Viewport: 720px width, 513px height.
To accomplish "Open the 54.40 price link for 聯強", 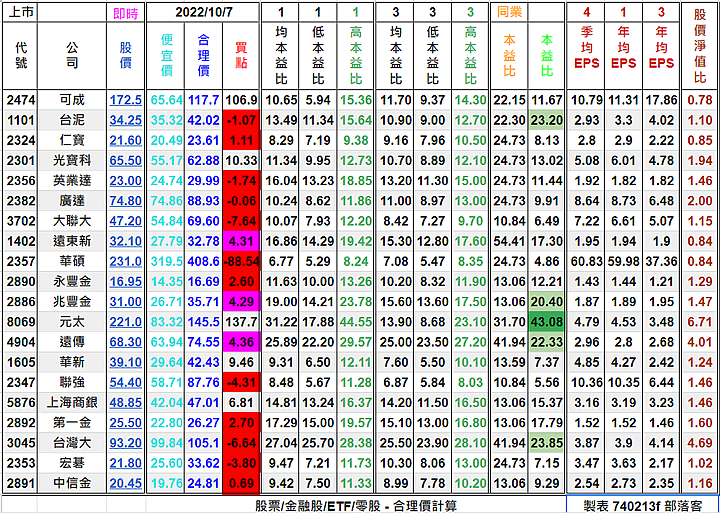I will 125,383.
